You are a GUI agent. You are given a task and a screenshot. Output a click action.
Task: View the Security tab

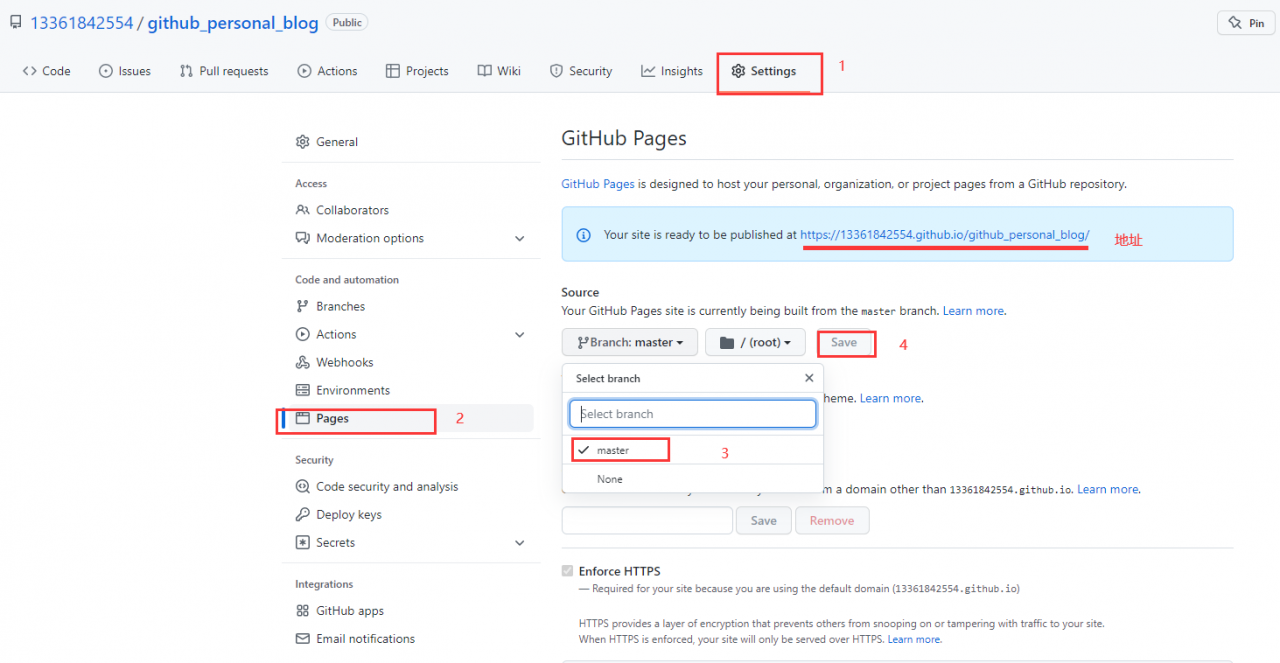click(581, 71)
